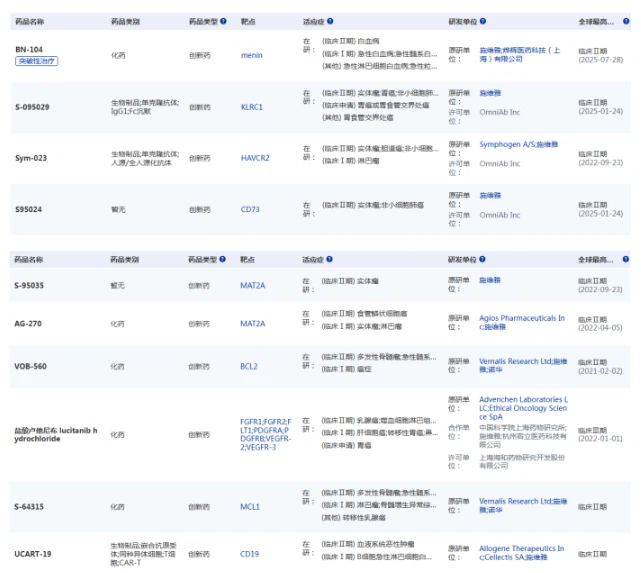The width and height of the screenshot is (641, 573).
Task: Click the Sym-023 drug name
Action: (31, 157)
